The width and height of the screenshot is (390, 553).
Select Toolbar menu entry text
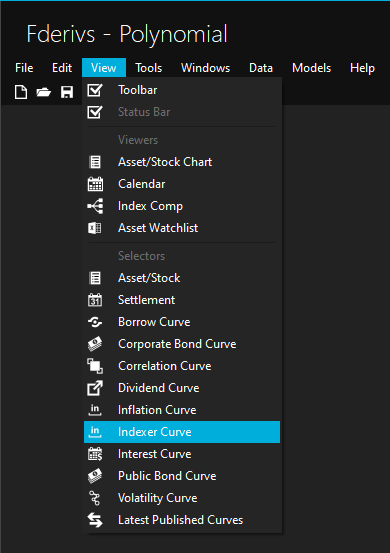tap(138, 90)
